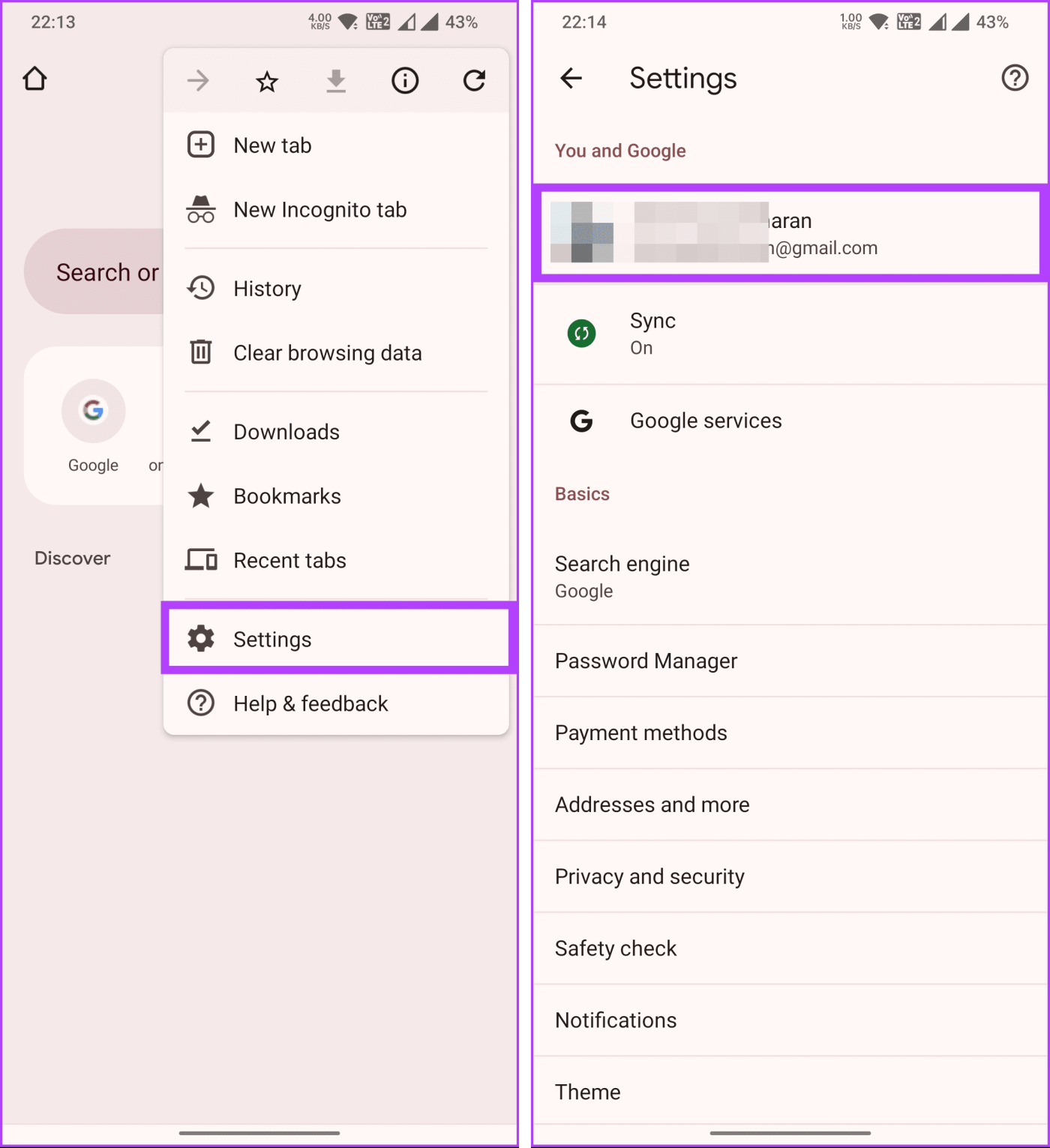The height and width of the screenshot is (1148, 1050).
Task: Open page info via the info icon
Action: pos(404,80)
